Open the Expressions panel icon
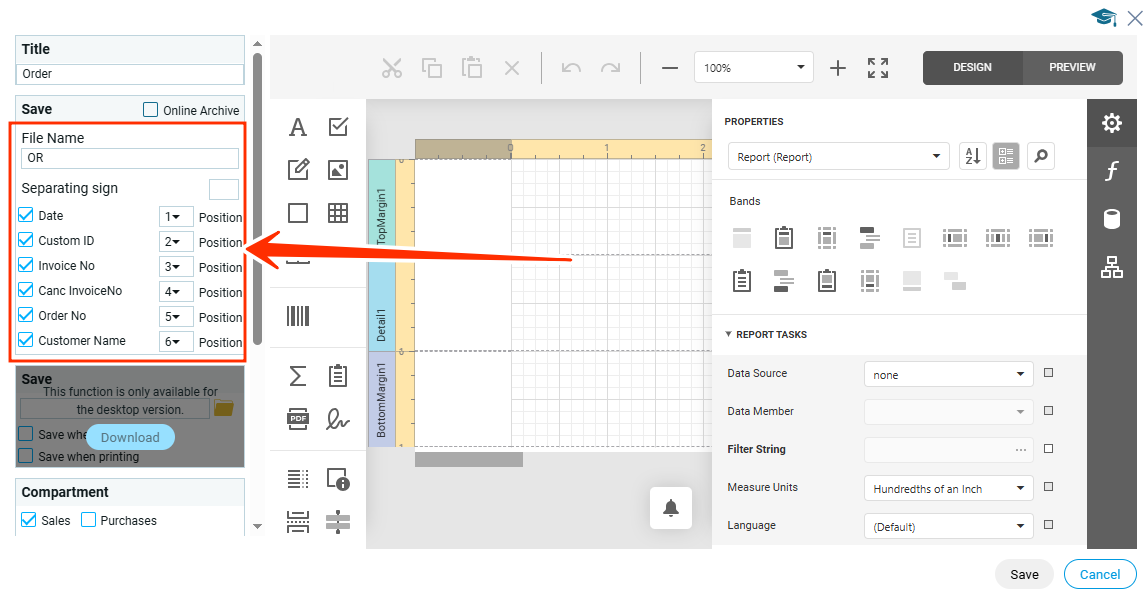The width and height of the screenshot is (1145, 592). click(1111, 171)
